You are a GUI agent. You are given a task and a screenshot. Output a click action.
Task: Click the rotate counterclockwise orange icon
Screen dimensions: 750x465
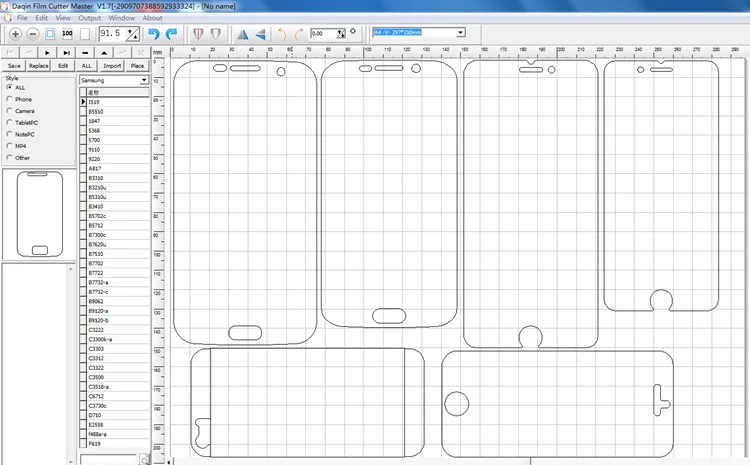(x=281, y=34)
